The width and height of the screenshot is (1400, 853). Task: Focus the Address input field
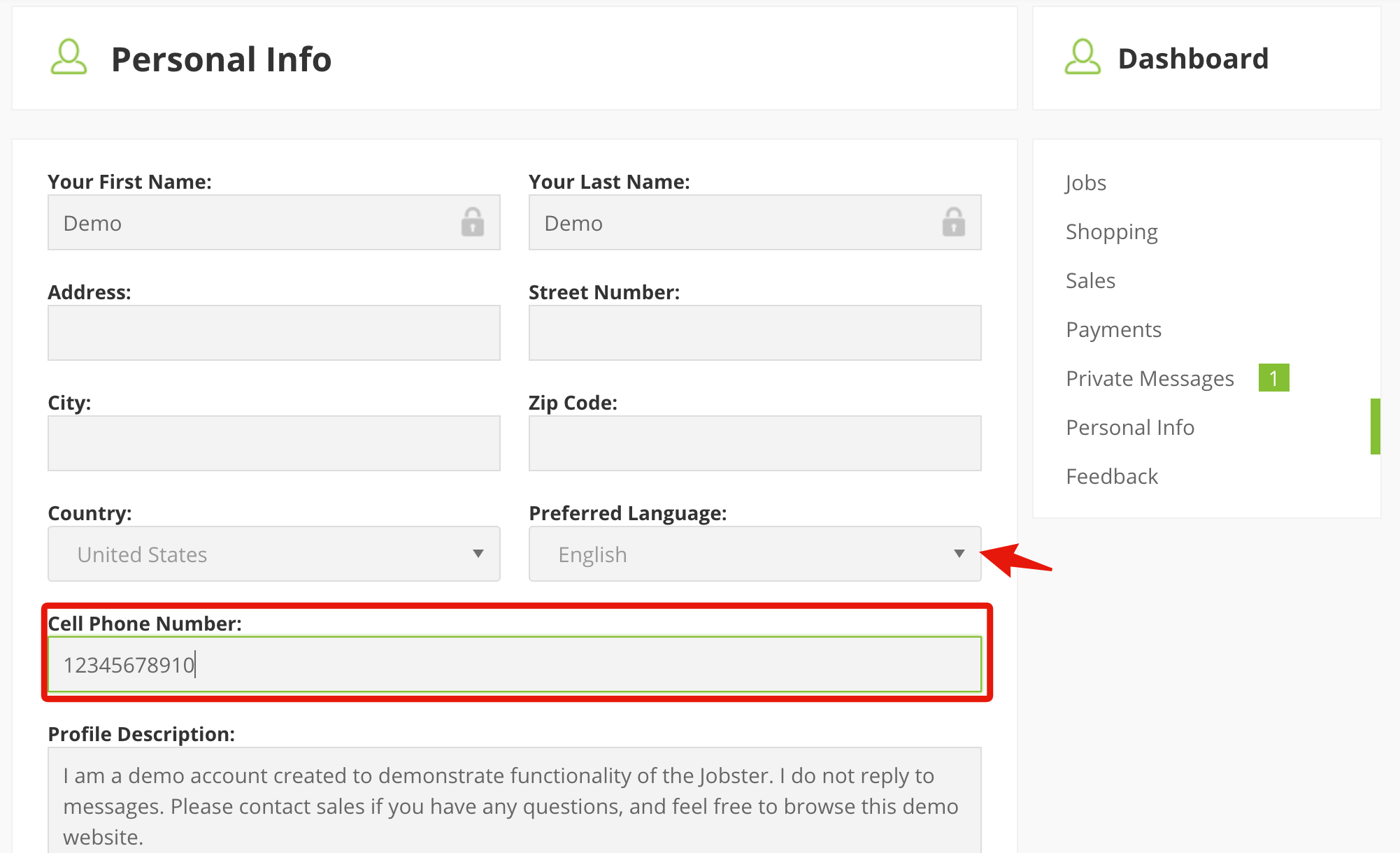click(x=274, y=333)
